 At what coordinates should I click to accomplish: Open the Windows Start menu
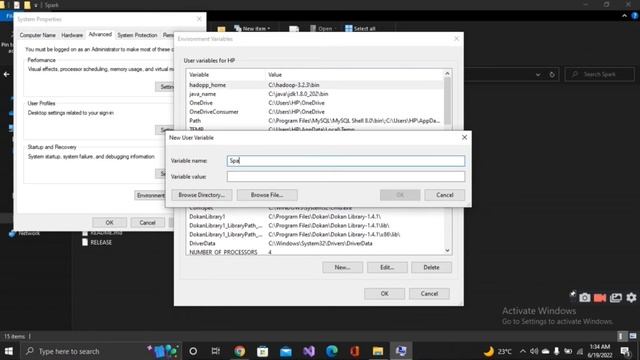(9, 351)
